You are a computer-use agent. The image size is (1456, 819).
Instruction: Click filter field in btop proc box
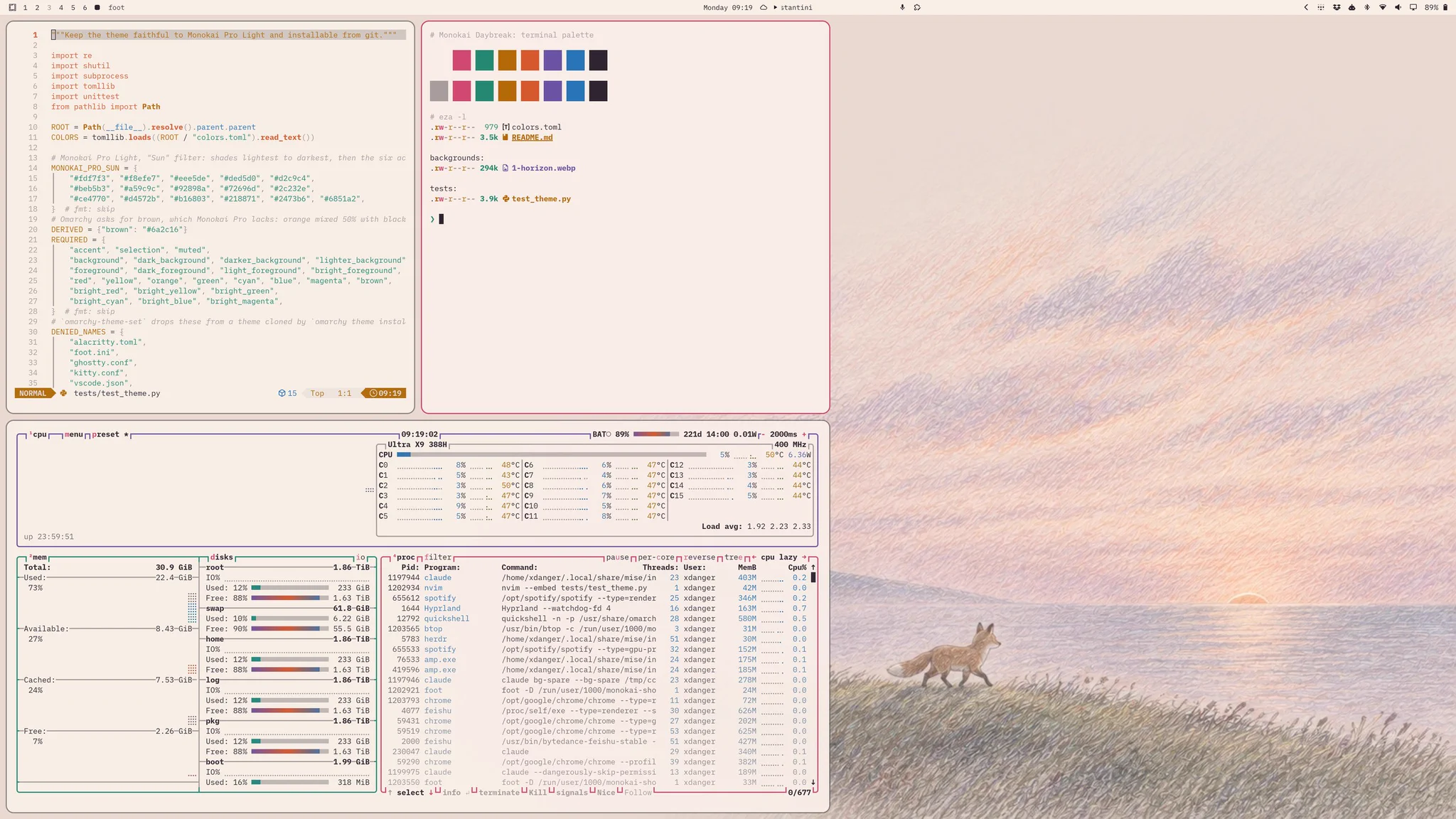(x=438, y=557)
